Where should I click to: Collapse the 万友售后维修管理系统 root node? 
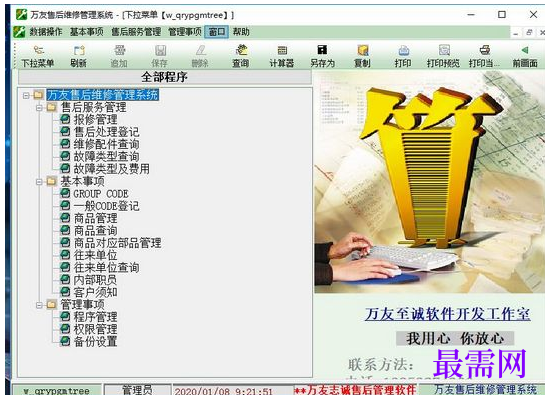(x=26, y=95)
